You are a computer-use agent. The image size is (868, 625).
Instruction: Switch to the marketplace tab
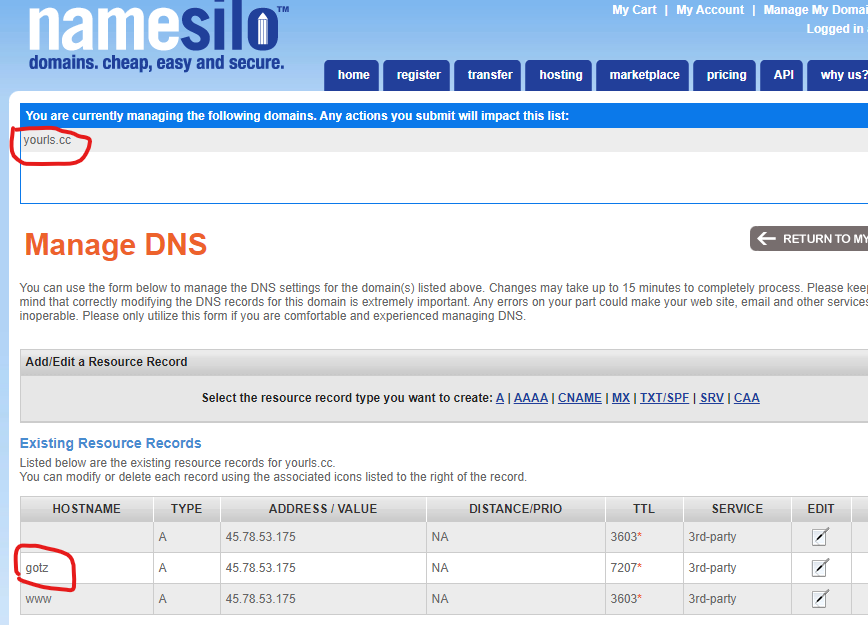tap(644, 75)
